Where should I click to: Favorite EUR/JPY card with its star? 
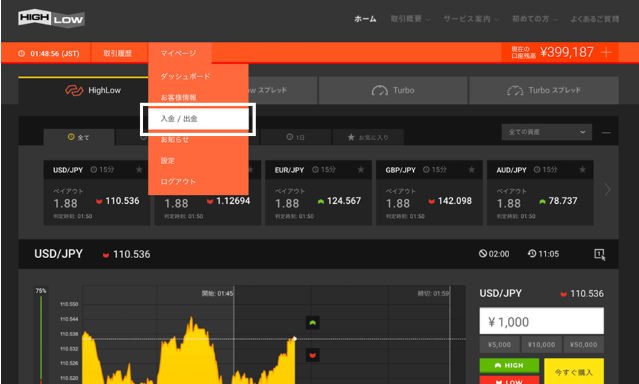pos(361,170)
